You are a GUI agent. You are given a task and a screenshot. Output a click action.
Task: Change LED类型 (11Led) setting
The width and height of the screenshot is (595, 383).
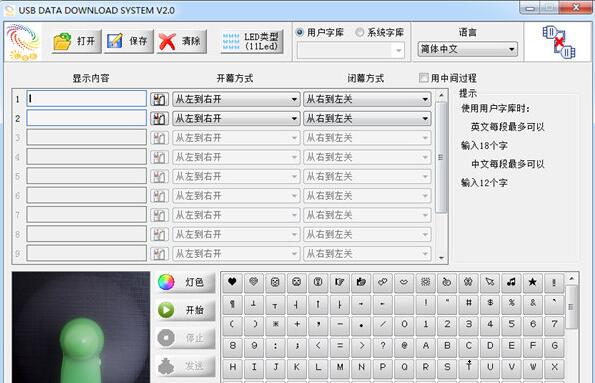coord(252,41)
